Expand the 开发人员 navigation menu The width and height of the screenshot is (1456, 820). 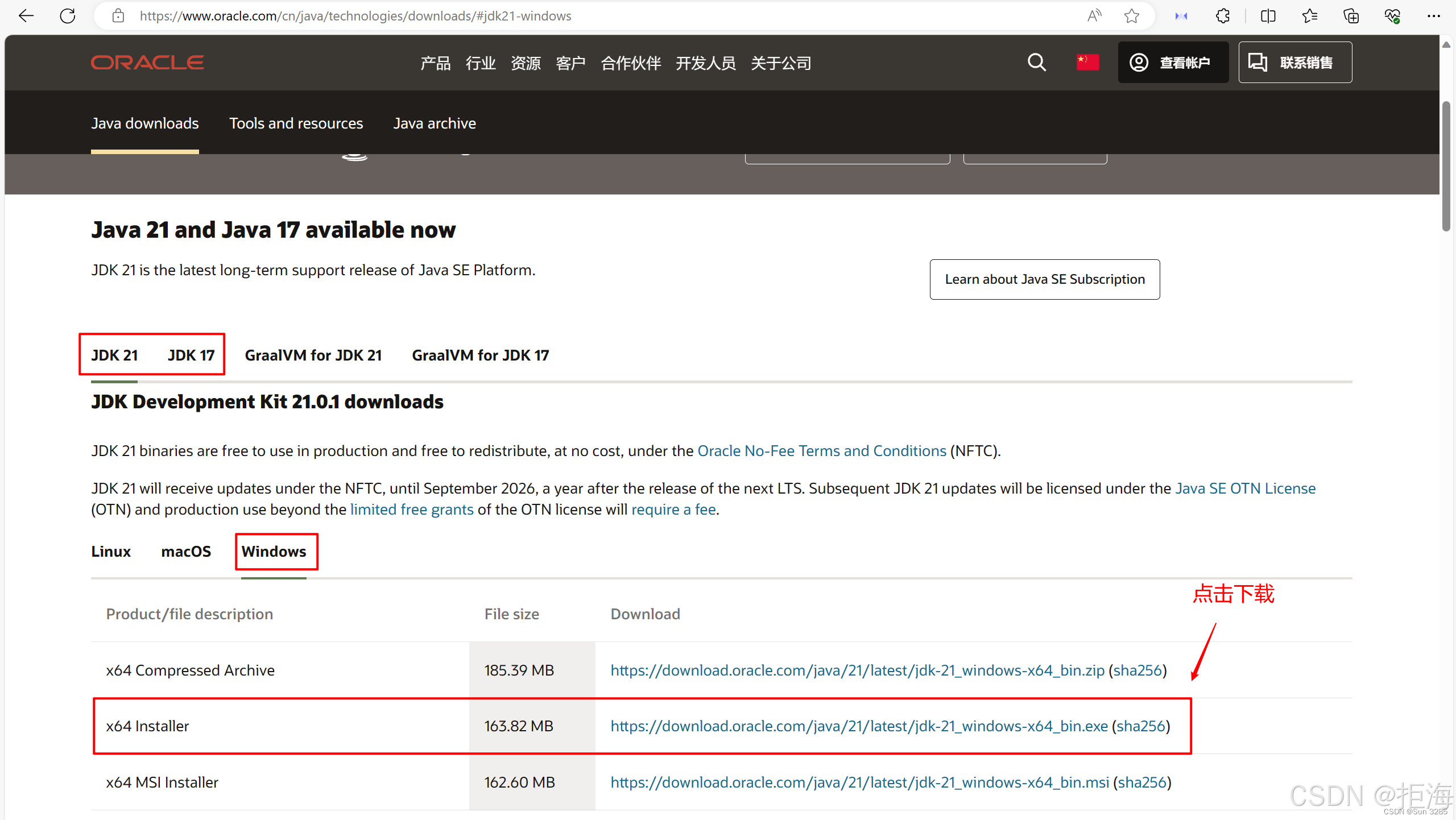point(705,63)
